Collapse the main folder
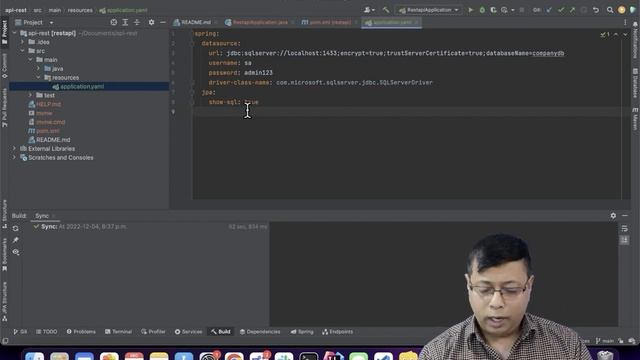Screen dimensions: 640x360 click(x=31, y=60)
